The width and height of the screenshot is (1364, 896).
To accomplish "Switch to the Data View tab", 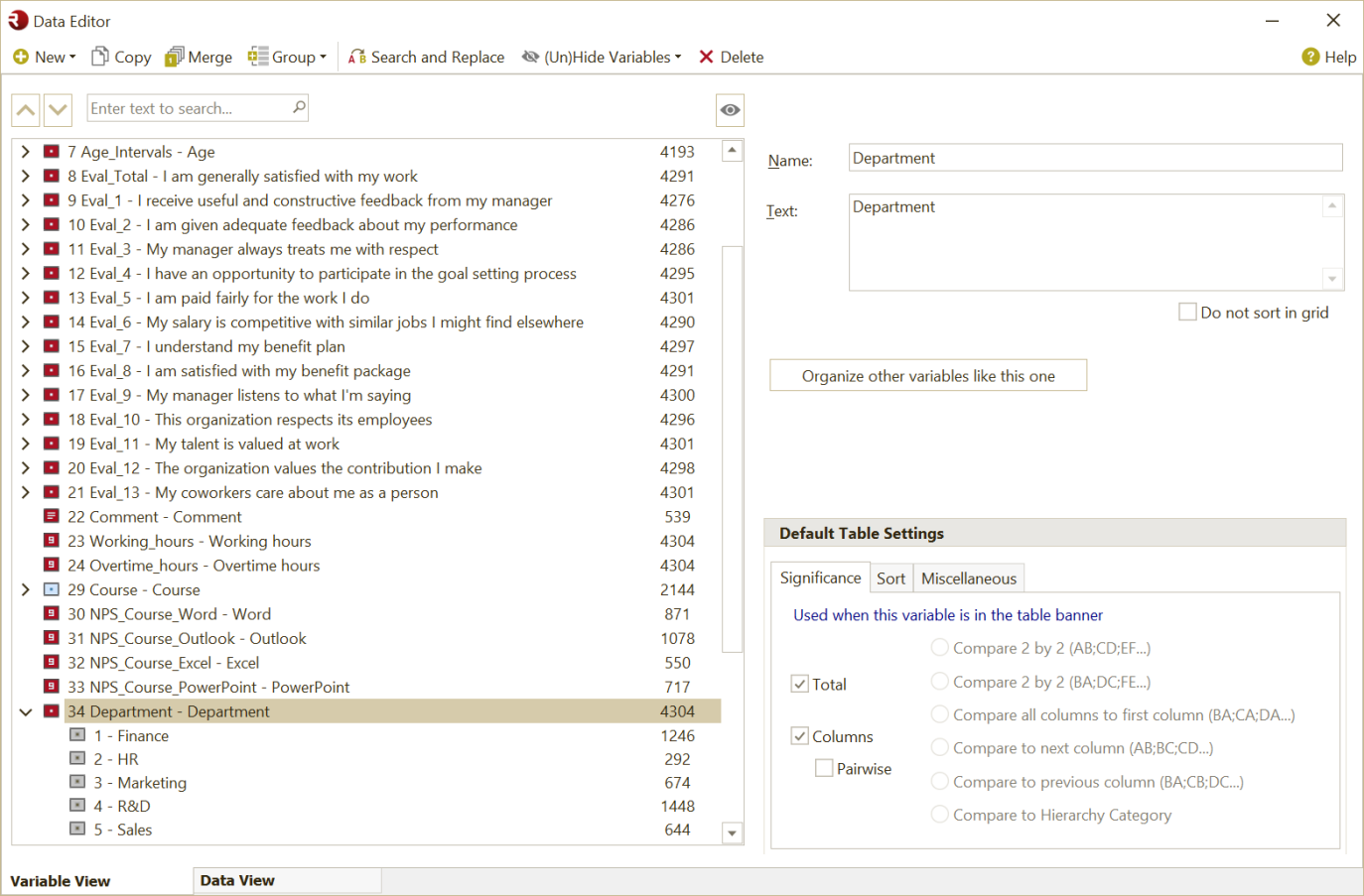I will [x=237, y=880].
